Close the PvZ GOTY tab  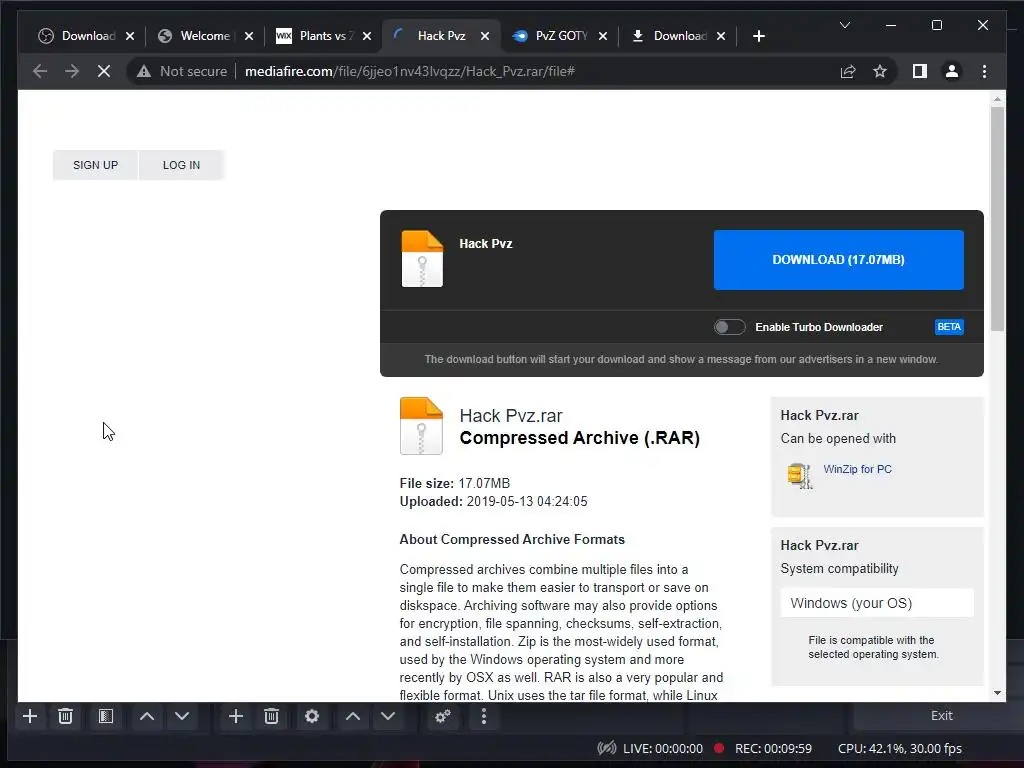(603, 37)
